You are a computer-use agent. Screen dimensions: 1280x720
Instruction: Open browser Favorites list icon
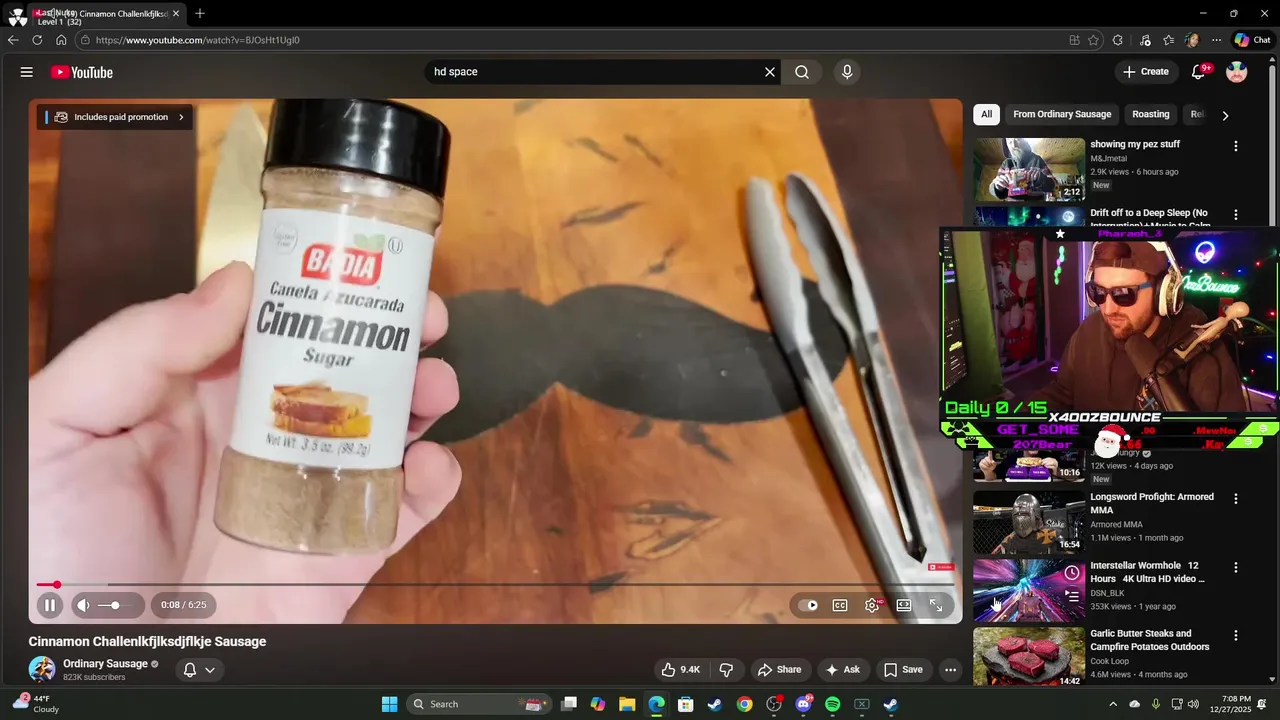(x=1168, y=40)
